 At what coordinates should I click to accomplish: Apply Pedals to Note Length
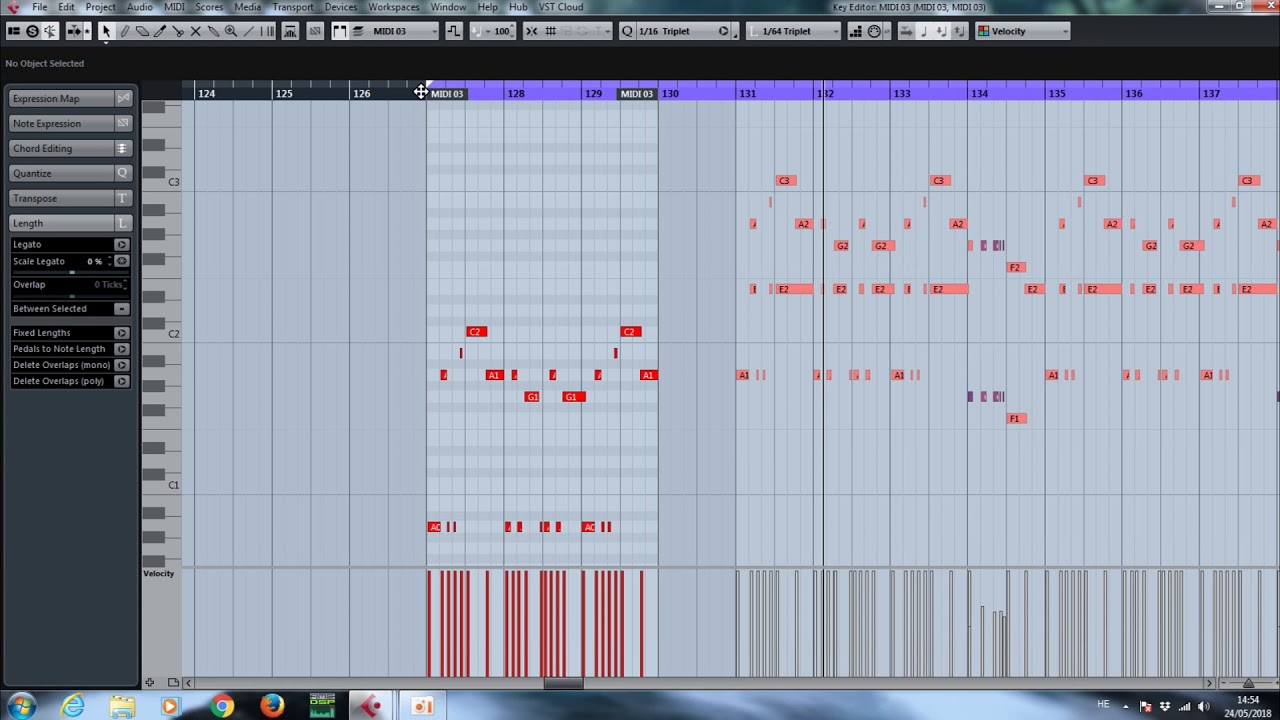pyautogui.click(x=121, y=349)
